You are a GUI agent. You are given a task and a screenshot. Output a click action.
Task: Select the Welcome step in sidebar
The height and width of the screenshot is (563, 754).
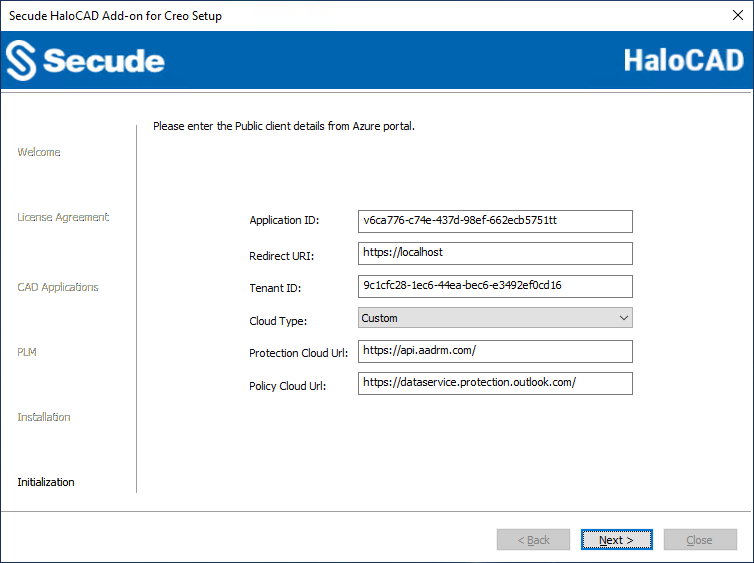point(39,152)
